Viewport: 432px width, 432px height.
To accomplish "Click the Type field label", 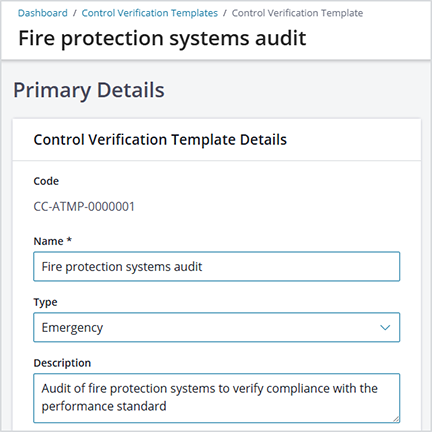I will pos(45,302).
